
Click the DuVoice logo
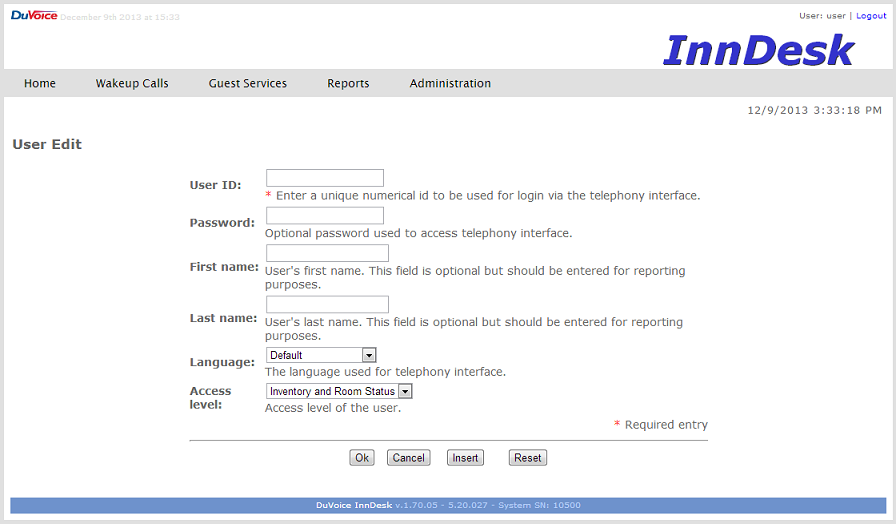34,15
